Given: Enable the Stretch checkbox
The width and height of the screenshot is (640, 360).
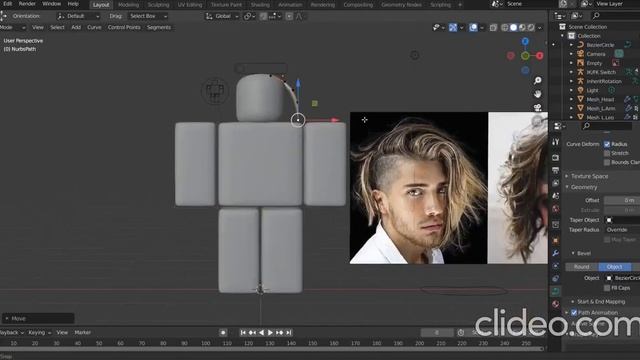Looking at the screenshot, I should coord(607,153).
